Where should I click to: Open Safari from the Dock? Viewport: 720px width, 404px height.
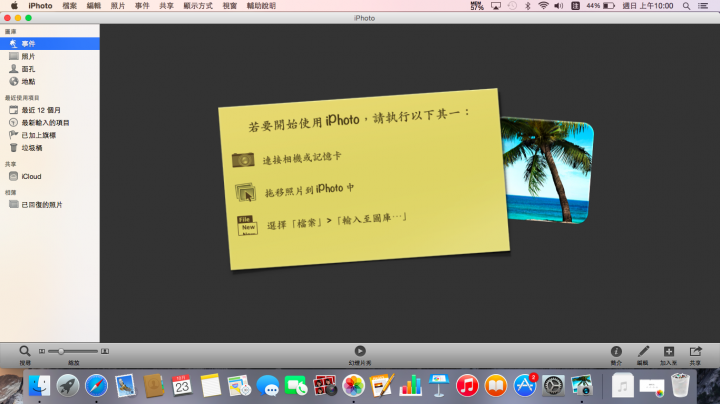pyautogui.click(x=96, y=385)
